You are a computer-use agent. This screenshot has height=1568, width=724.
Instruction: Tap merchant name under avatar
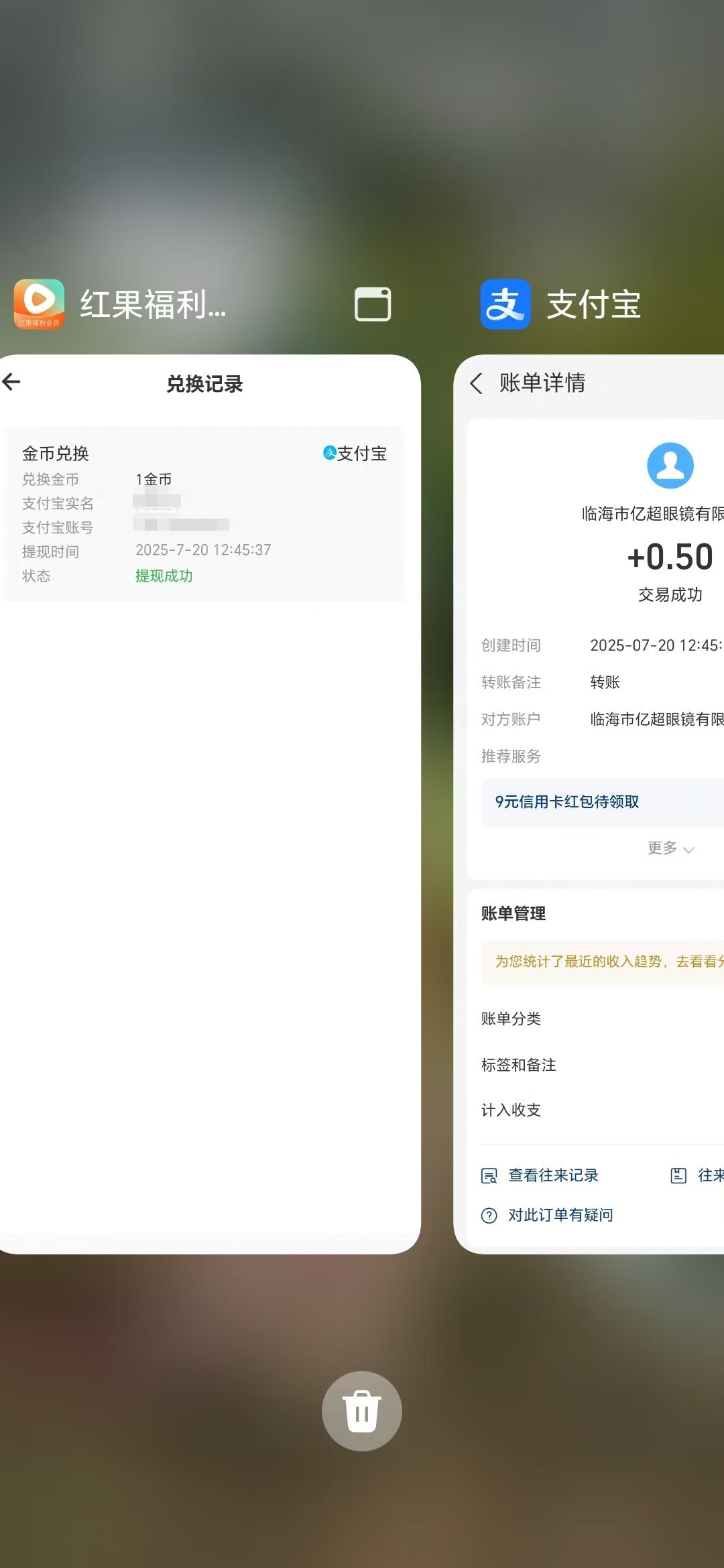[x=652, y=514]
